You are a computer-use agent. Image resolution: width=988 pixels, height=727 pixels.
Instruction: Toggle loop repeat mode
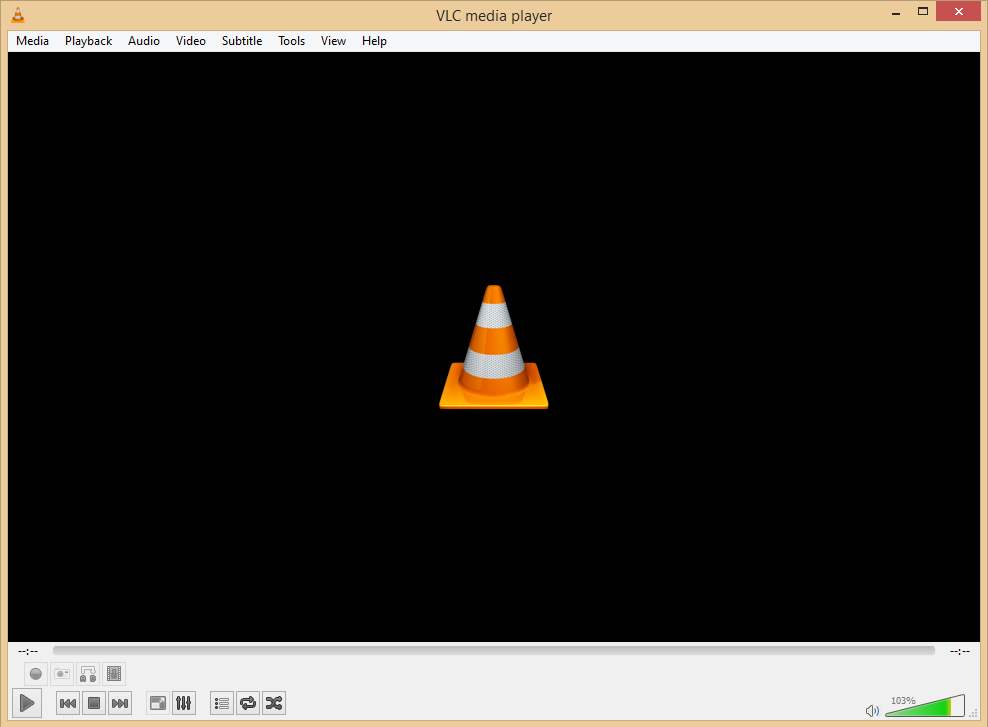(x=248, y=703)
